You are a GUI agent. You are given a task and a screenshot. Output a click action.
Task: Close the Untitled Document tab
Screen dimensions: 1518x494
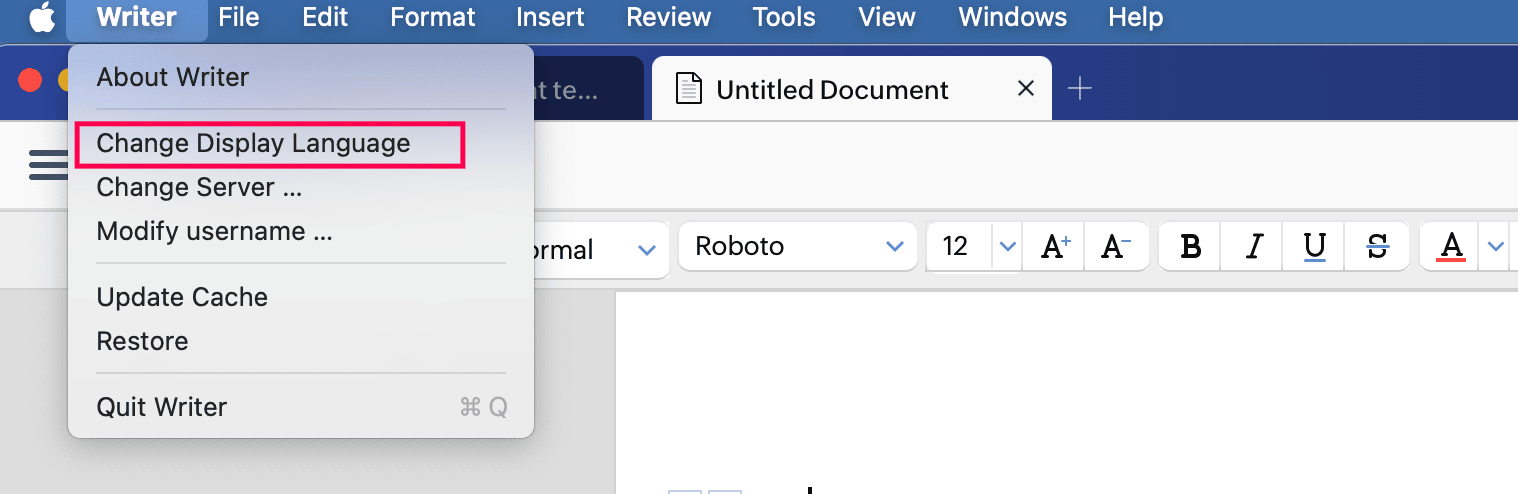click(x=1025, y=88)
